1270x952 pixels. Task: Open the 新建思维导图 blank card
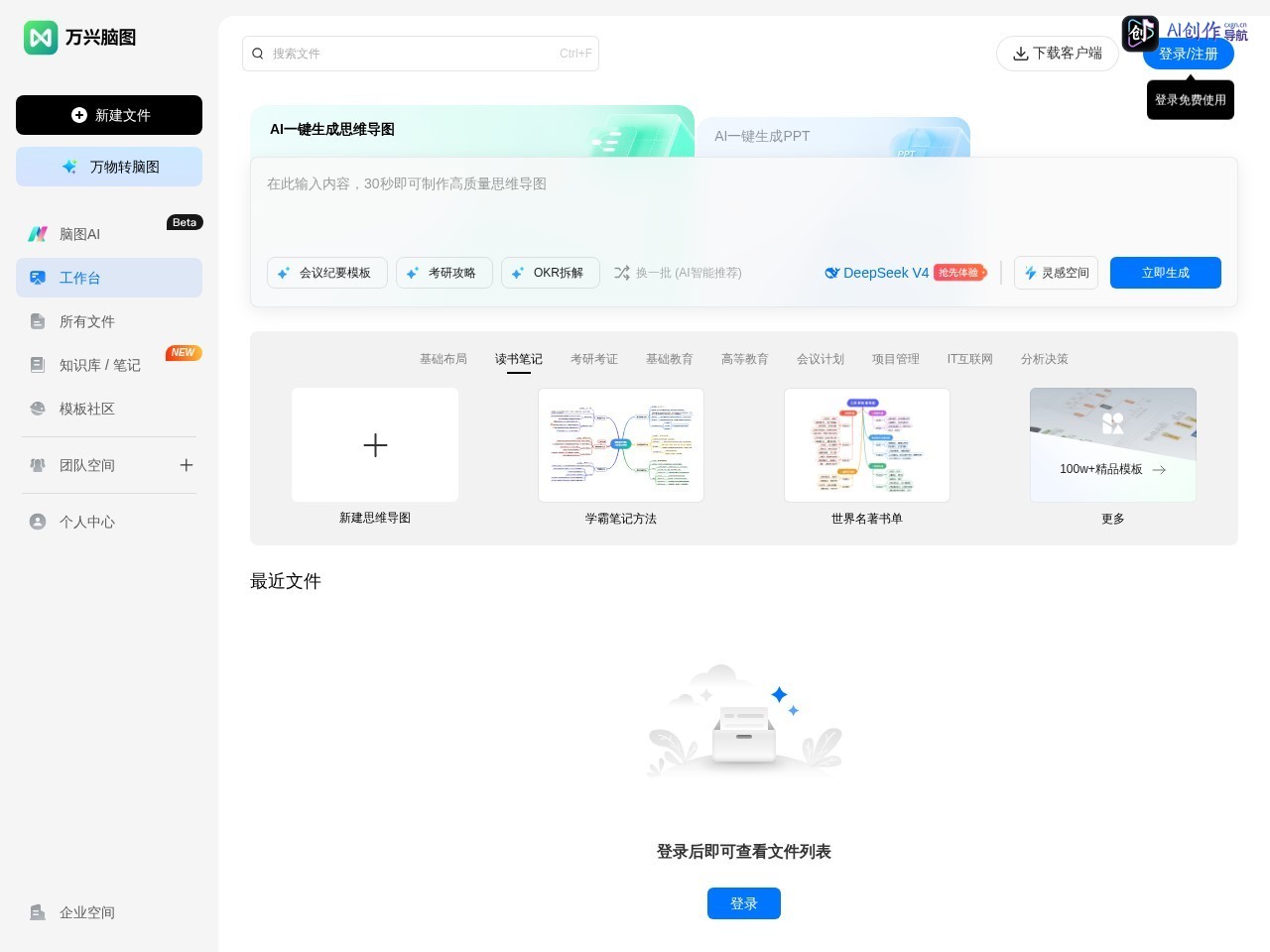pyautogui.click(x=375, y=445)
